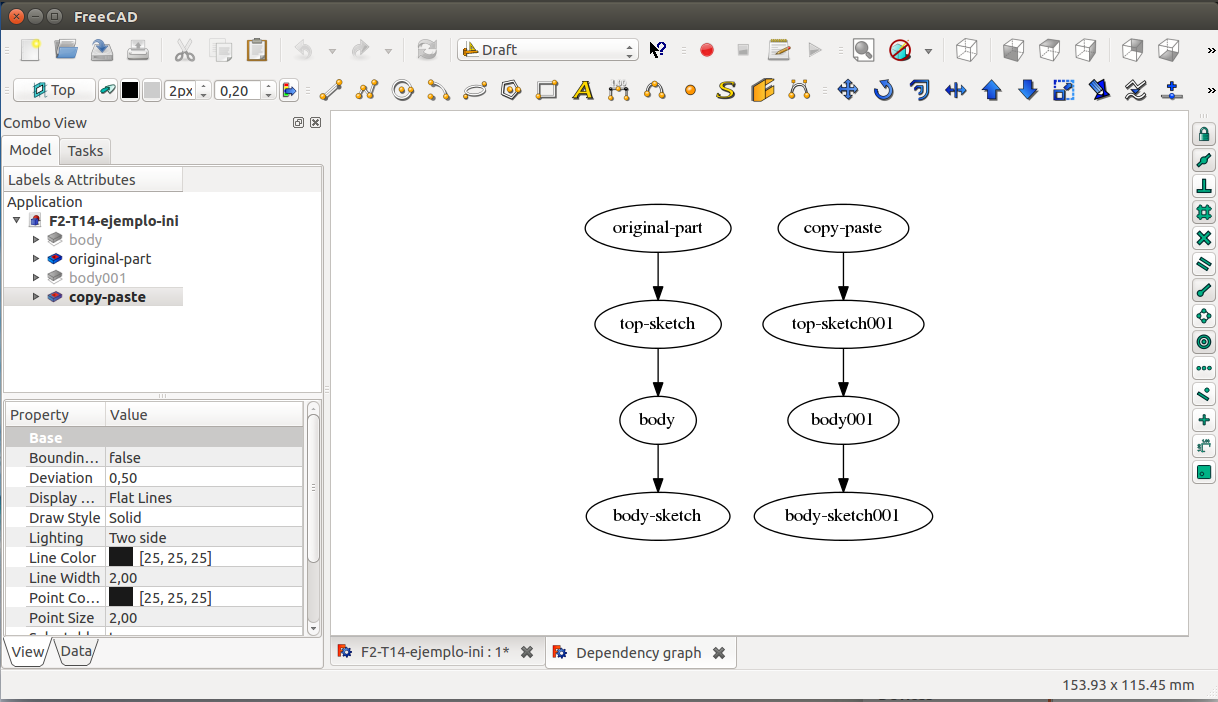Click the Top working plane button

pos(54,90)
